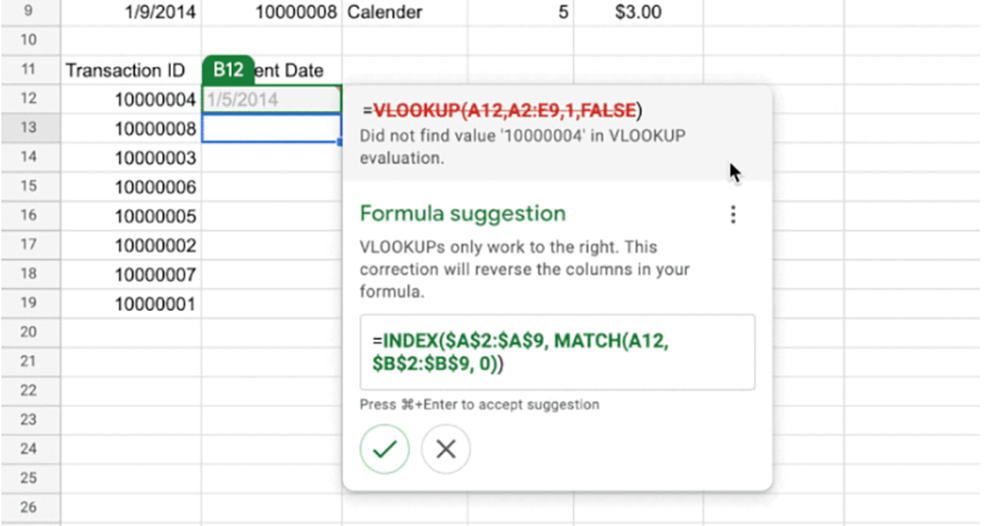Select cell B12 showing 1/5/2014
Image resolution: width=1000 pixels, height=526 pixels.
[x=272, y=99]
